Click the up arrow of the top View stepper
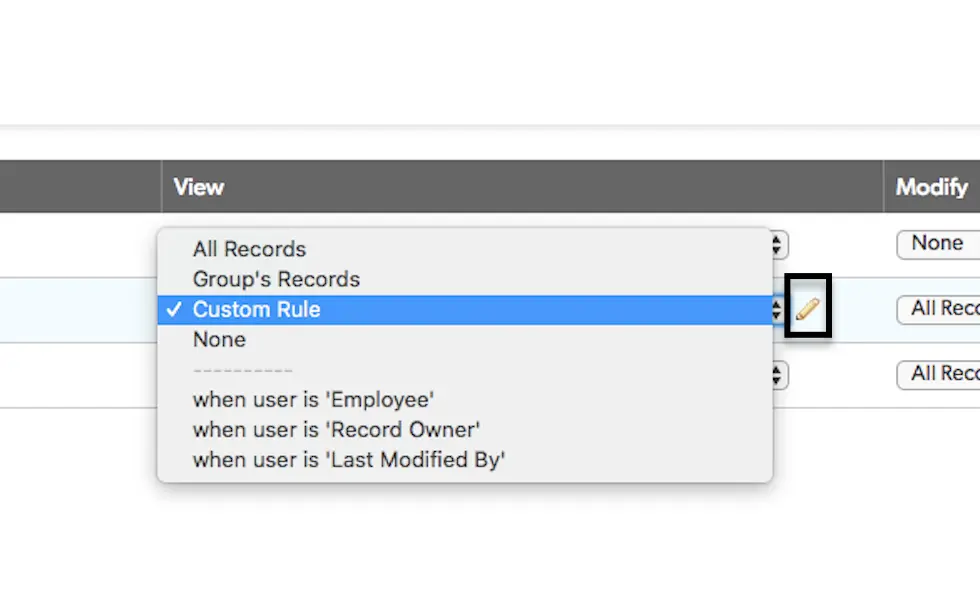 [x=777, y=240]
